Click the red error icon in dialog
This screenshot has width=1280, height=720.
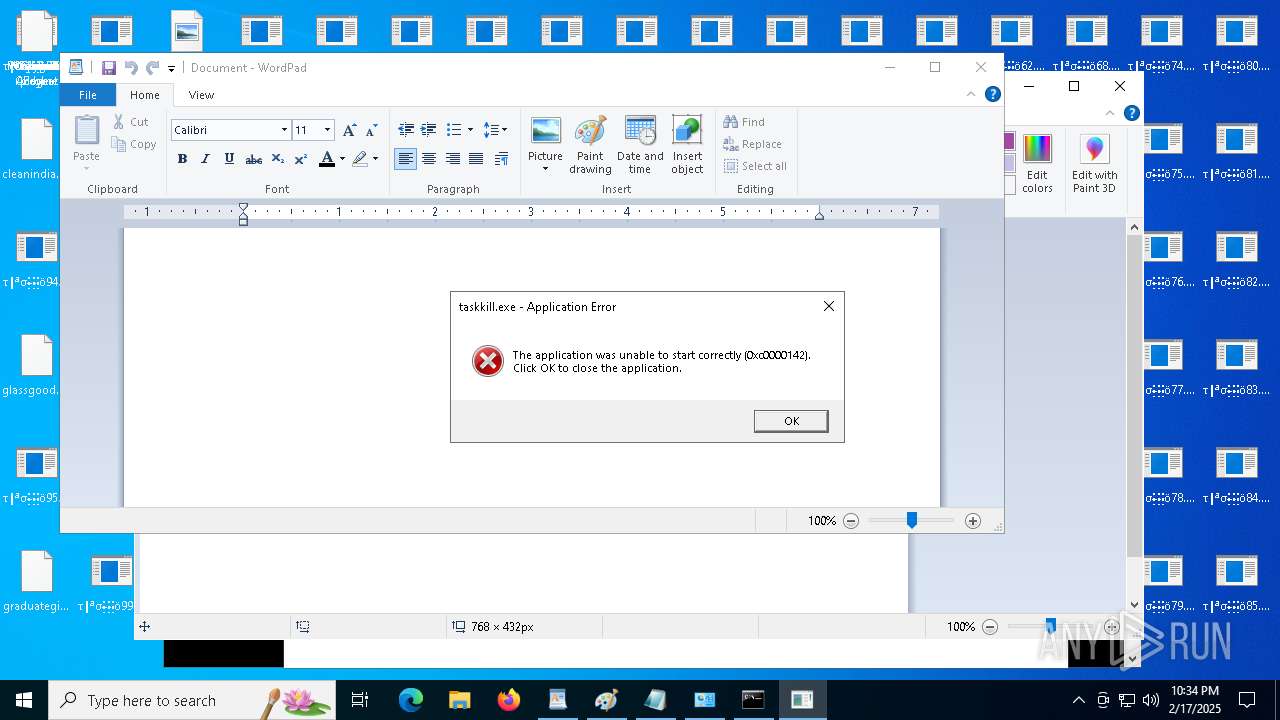tap(488, 361)
